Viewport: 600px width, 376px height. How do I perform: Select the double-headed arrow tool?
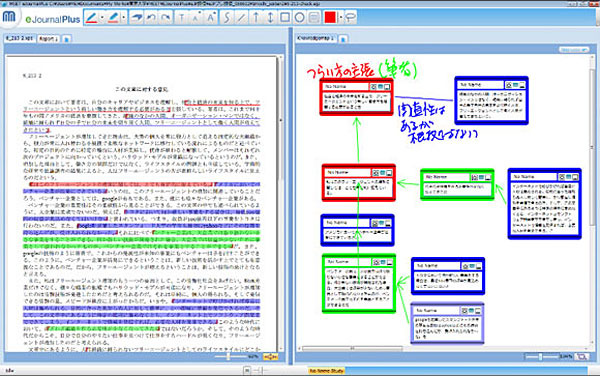point(270,18)
